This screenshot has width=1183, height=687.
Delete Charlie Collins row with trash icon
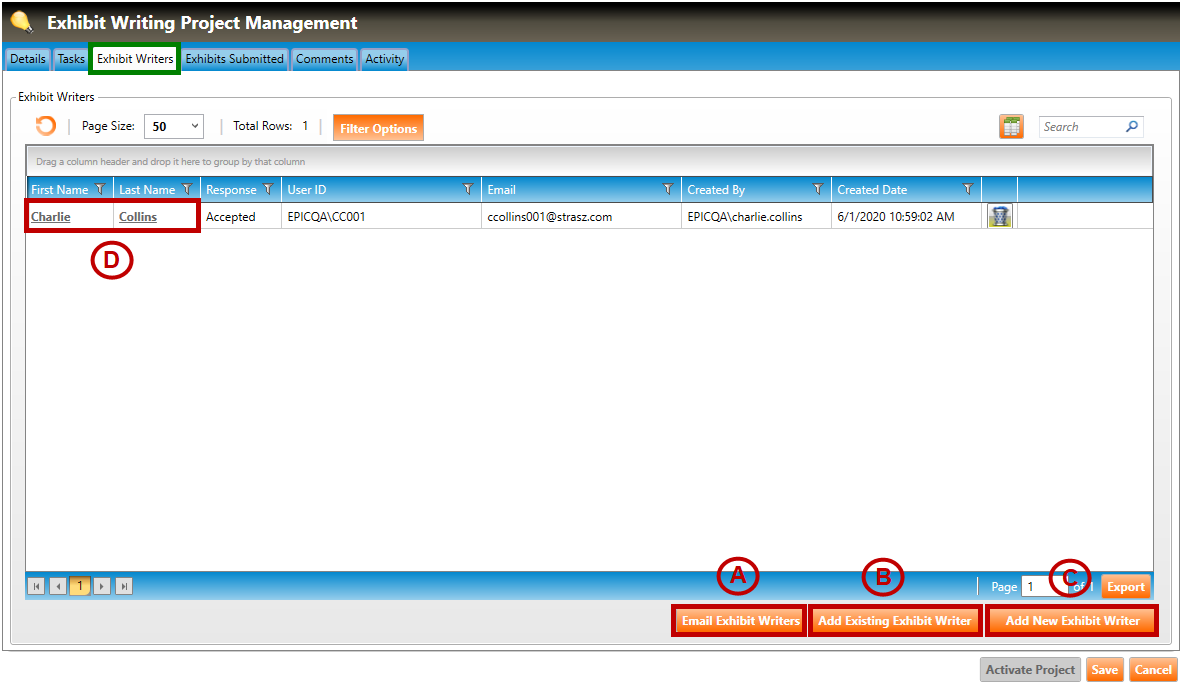[x=999, y=216]
